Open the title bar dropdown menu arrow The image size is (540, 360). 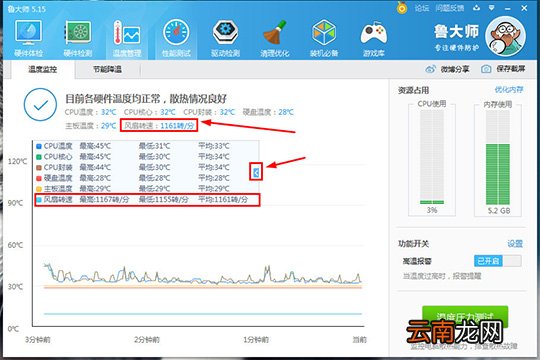[x=492, y=8]
